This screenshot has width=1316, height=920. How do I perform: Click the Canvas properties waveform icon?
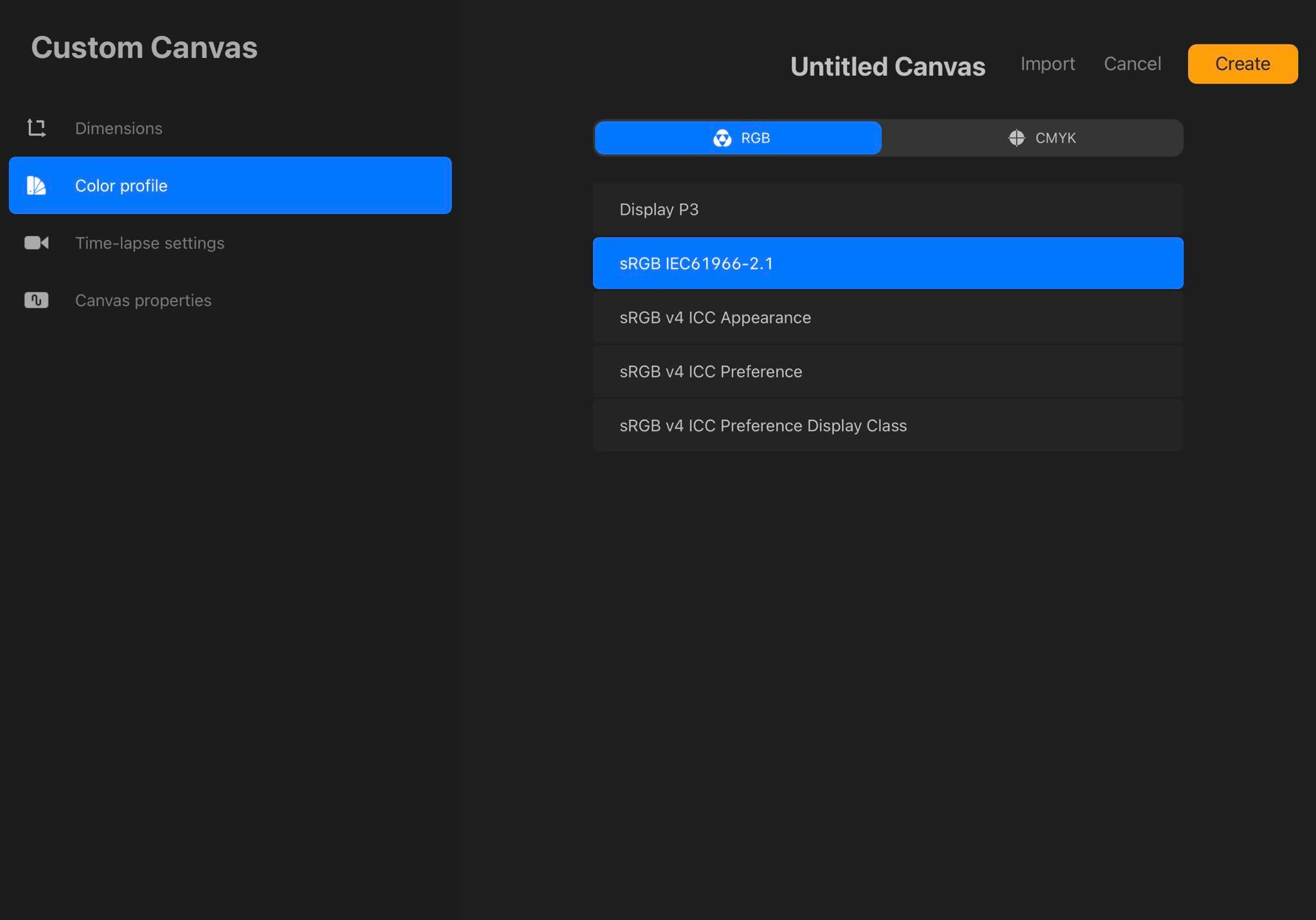point(37,300)
